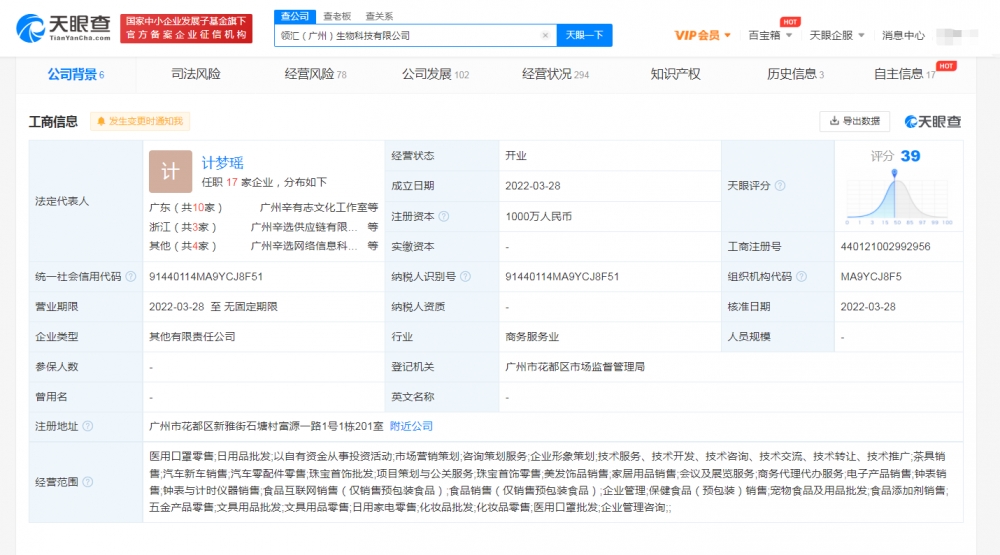
Task: Open the 历史信息 tab
Action: tap(795, 74)
